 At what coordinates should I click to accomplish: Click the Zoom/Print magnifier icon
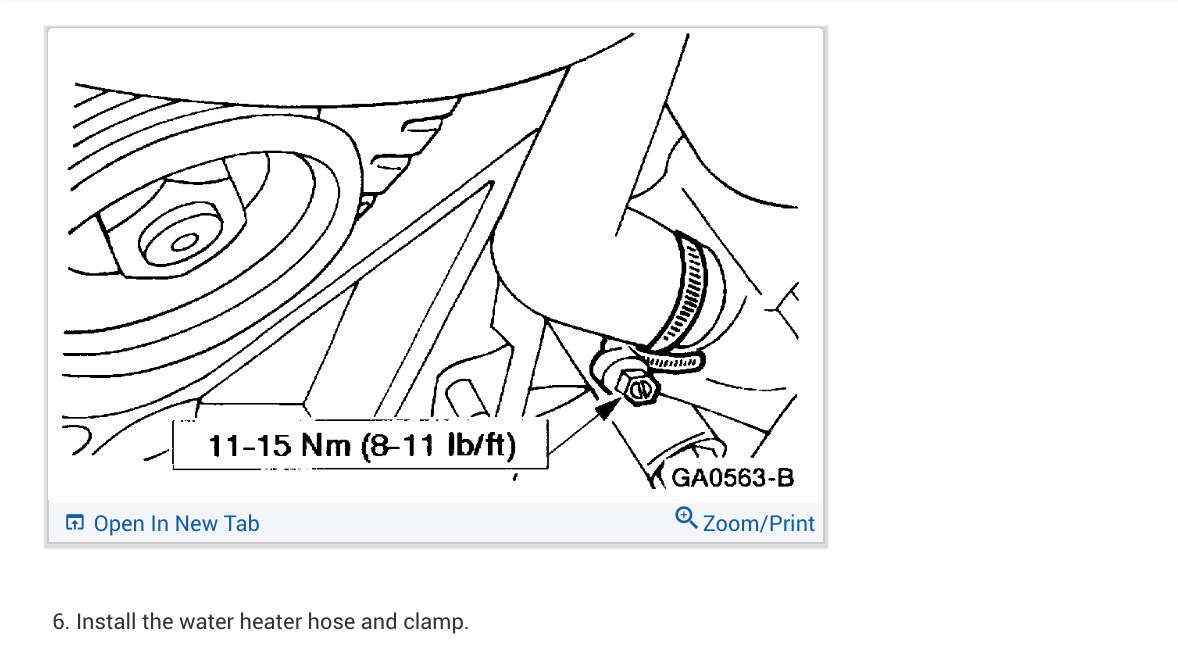click(x=686, y=518)
